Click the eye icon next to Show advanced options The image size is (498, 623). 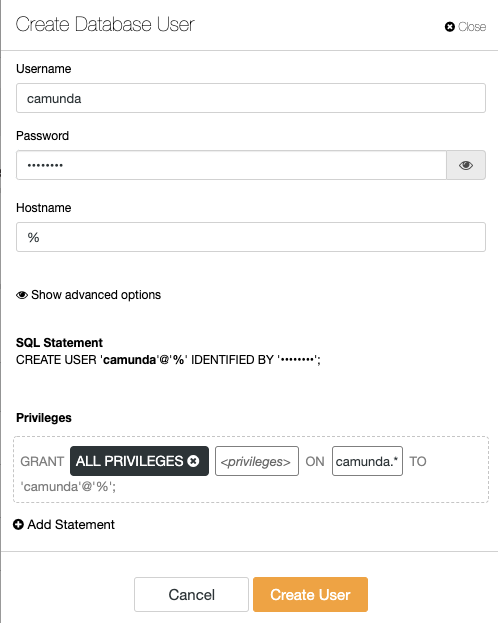(x=22, y=295)
